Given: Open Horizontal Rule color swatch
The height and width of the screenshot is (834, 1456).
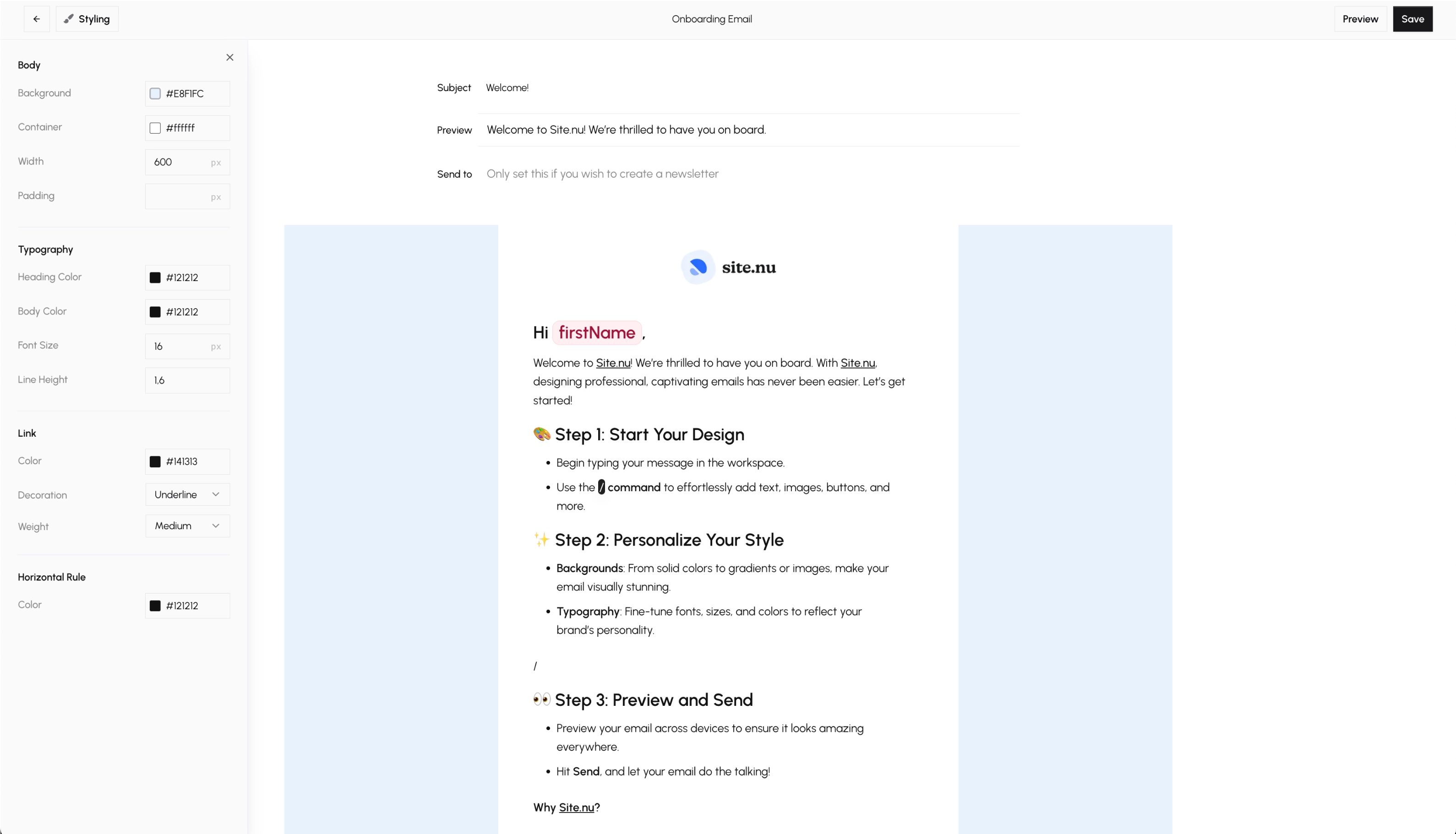Looking at the screenshot, I should tap(155, 606).
